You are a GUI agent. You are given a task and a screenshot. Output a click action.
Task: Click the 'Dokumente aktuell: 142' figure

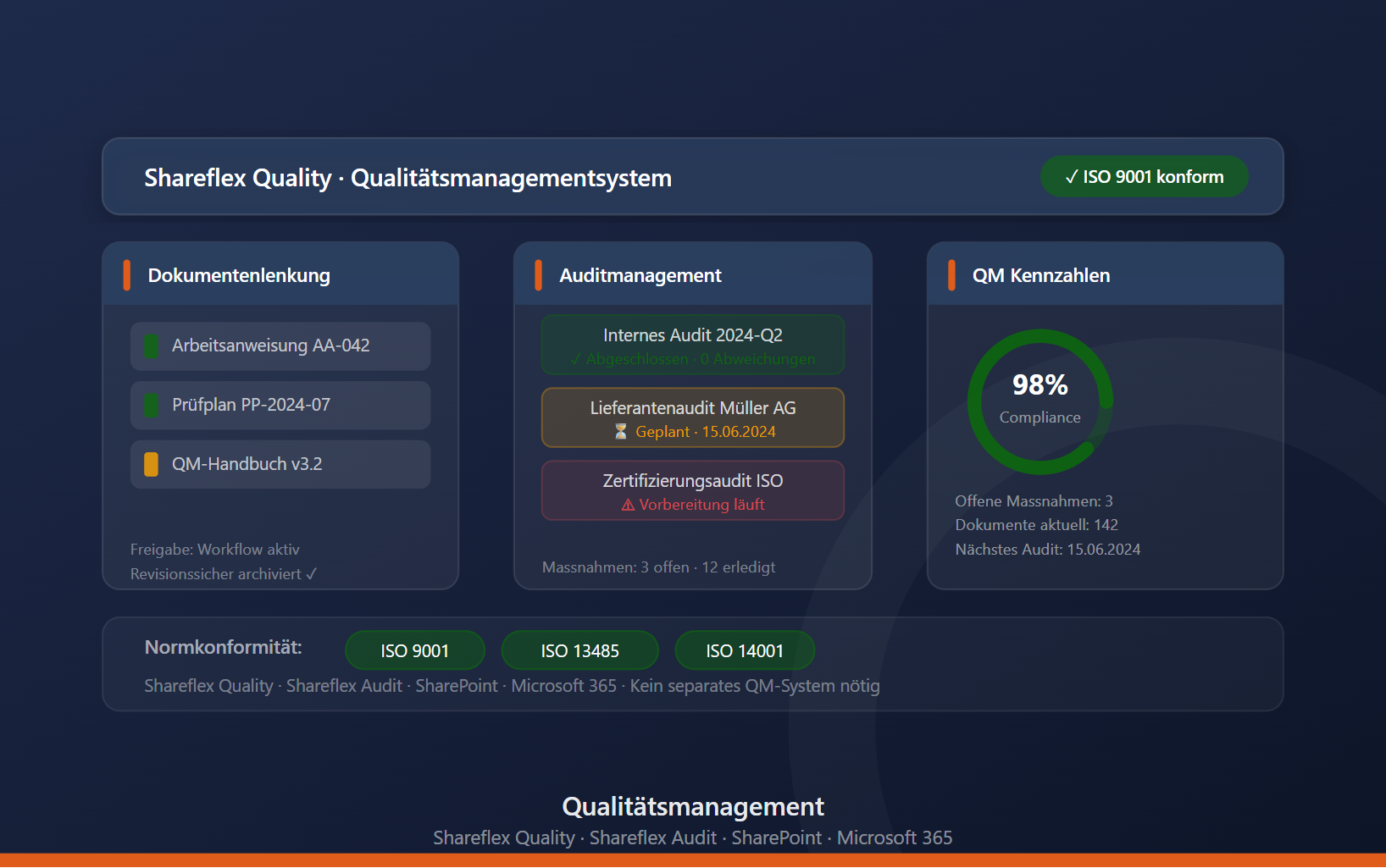(1037, 525)
